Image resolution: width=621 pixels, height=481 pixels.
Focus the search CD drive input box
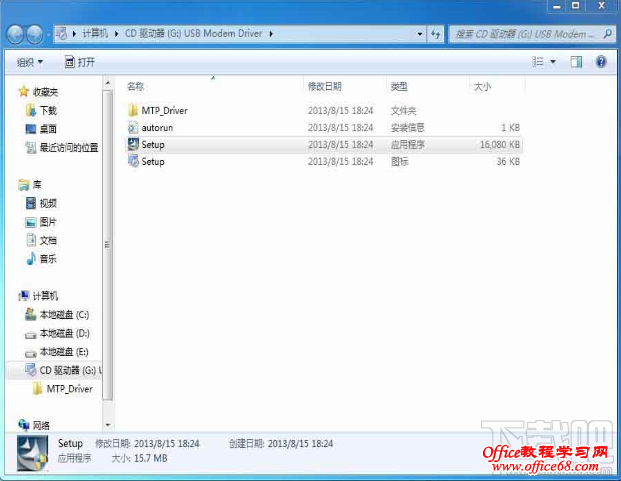[532, 34]
